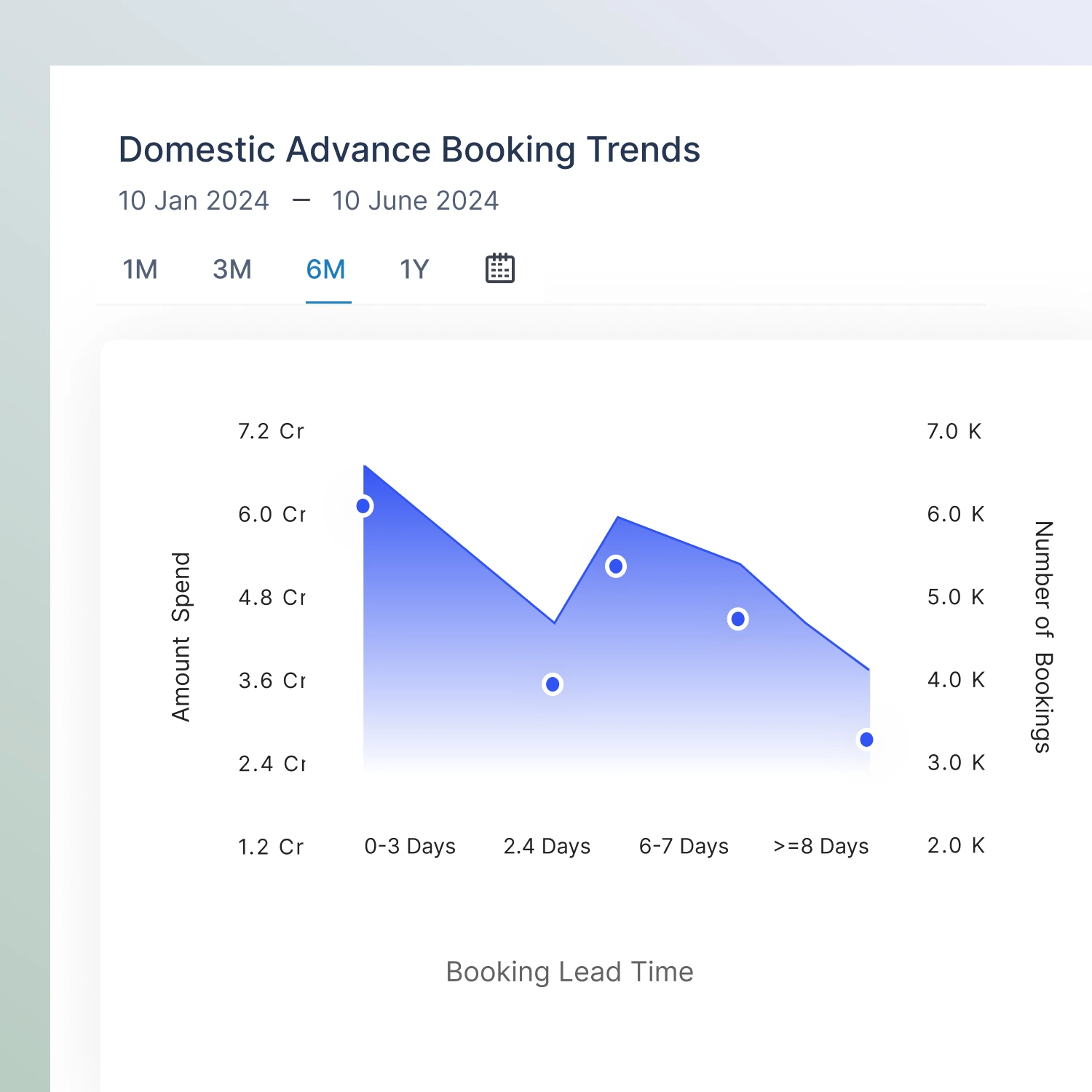1092x1092 pixels.
Task: Click the '7.2 Cr' axis value
Action: click(x=271, y=431)
